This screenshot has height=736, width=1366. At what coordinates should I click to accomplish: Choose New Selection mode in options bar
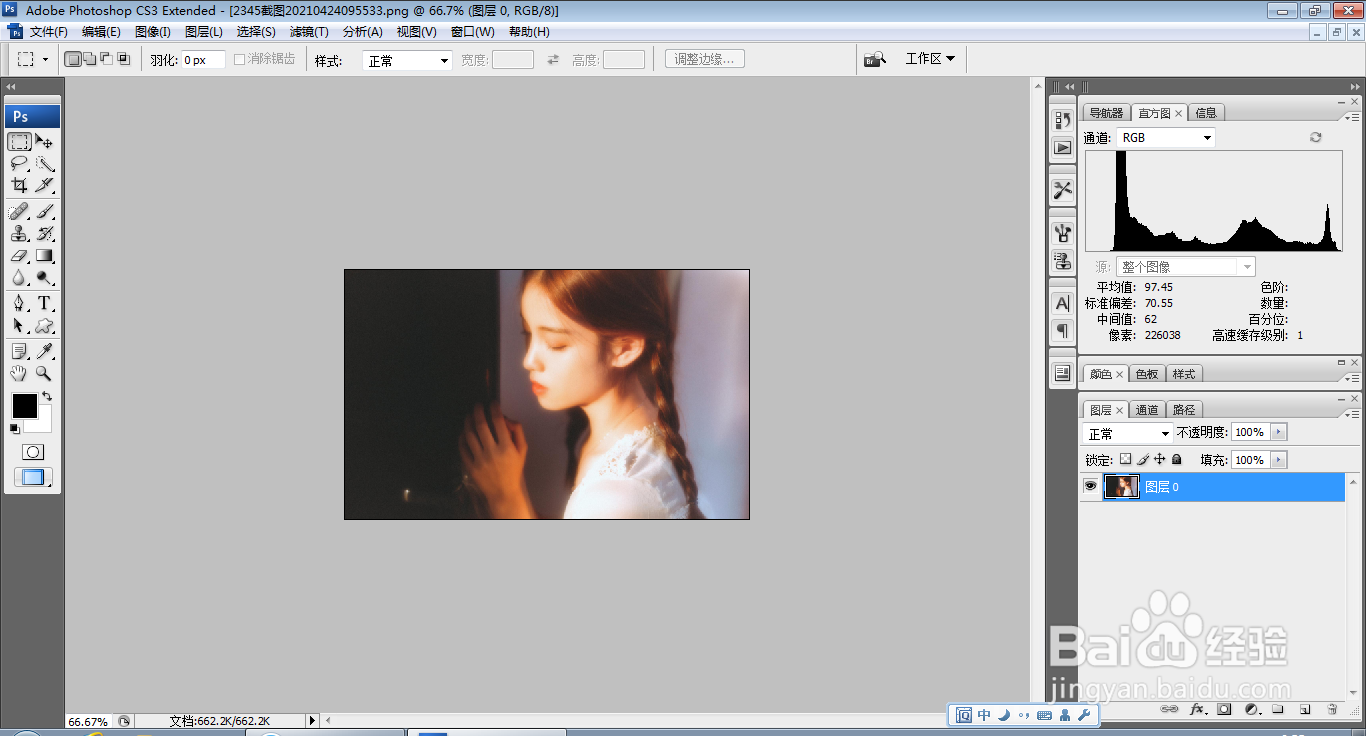click(73, 59)
